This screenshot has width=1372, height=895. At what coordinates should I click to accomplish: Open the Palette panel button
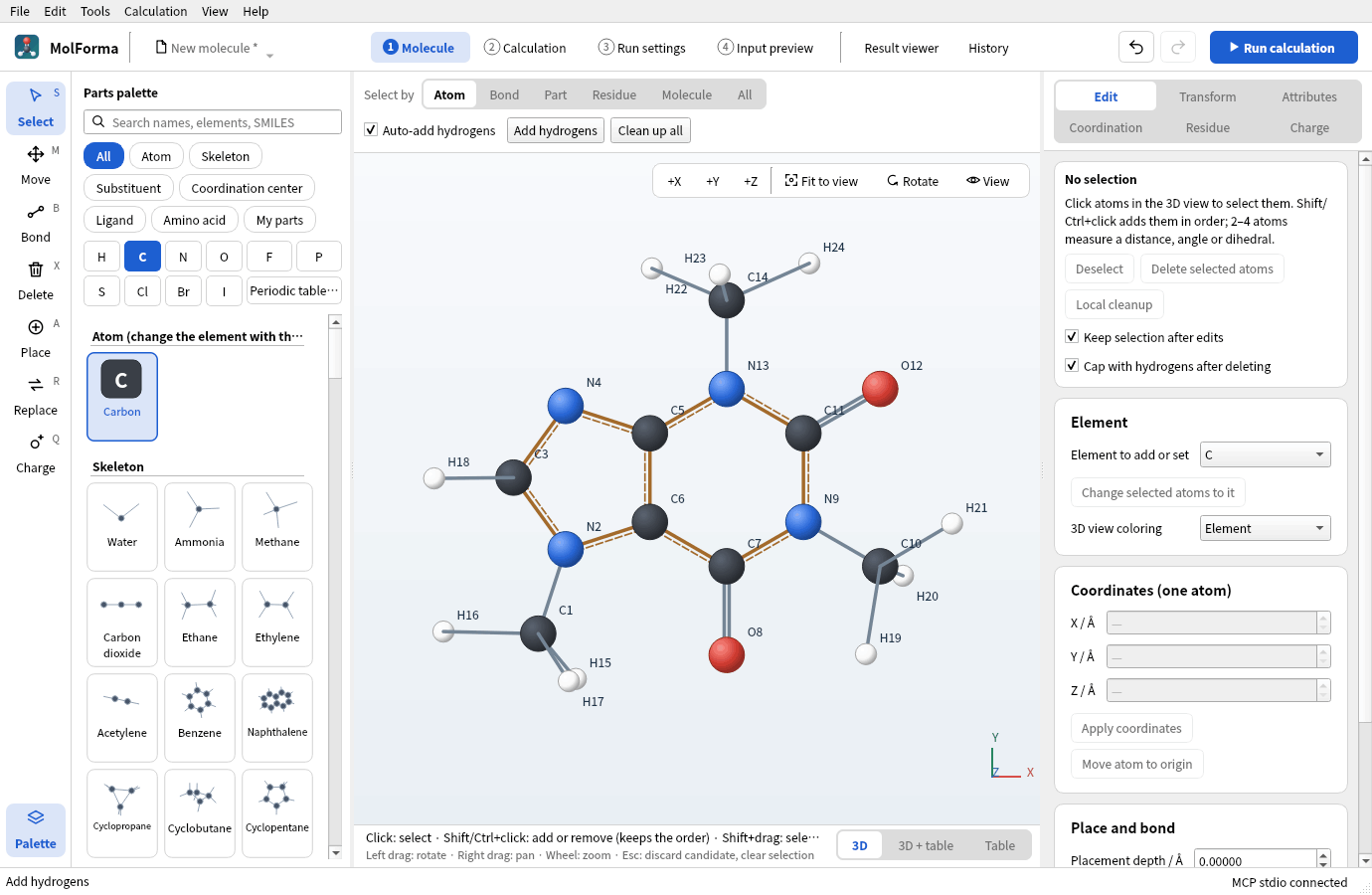pos(36,829)
